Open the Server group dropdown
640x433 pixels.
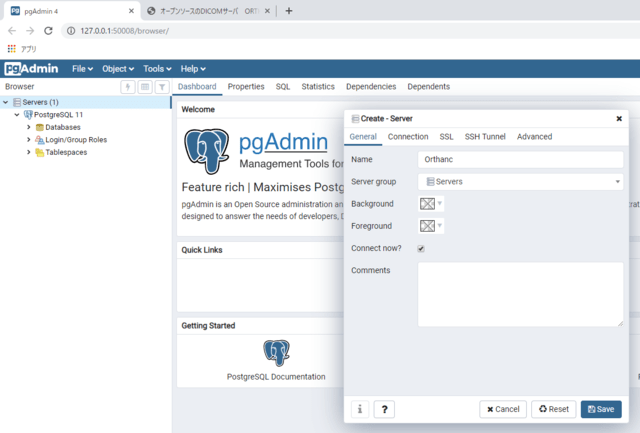click(x=520, y=182)
